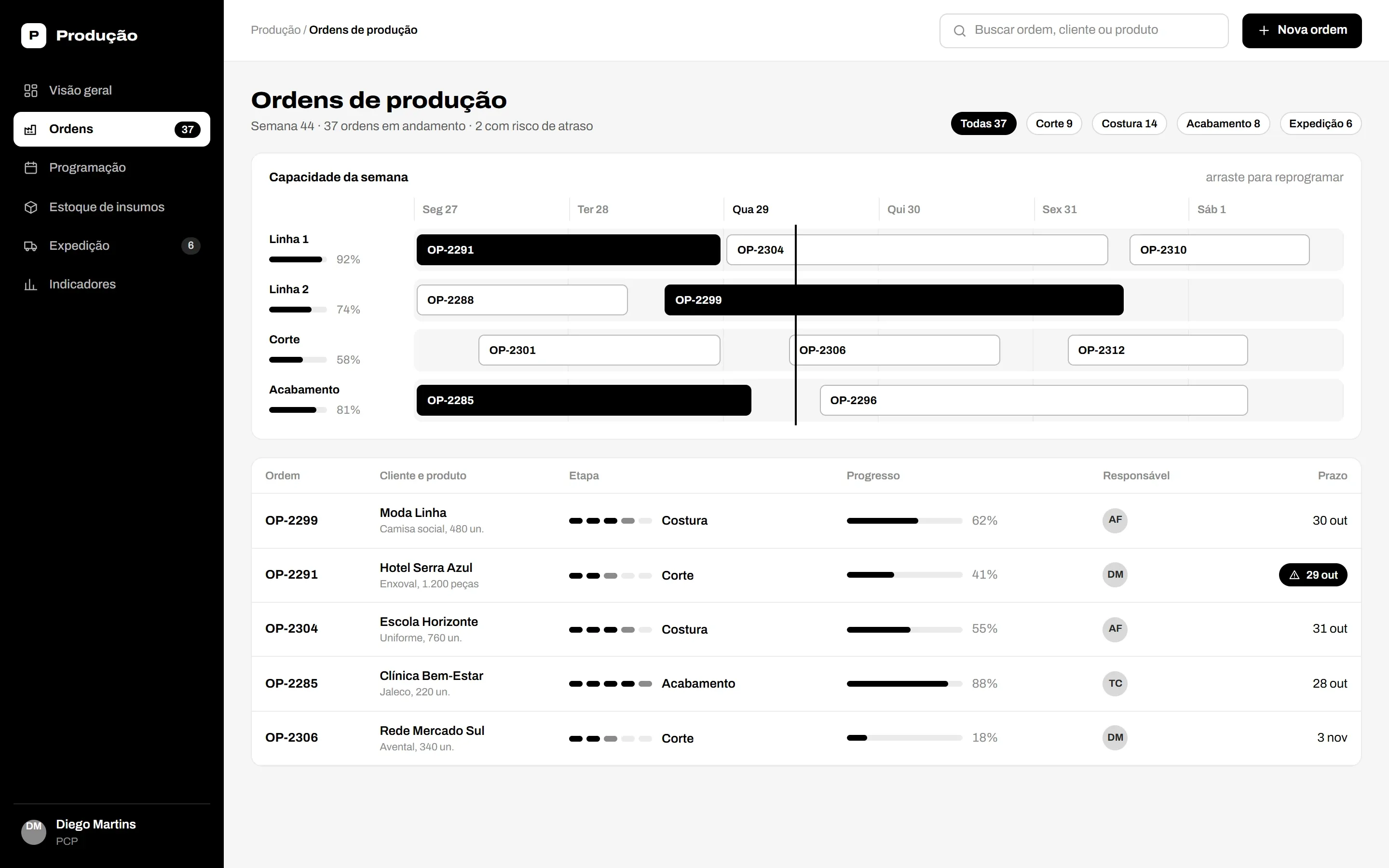Viewport: 1389px width, 868px height.
Task: Click the Ordens factory icon
Action: [31, 129]
